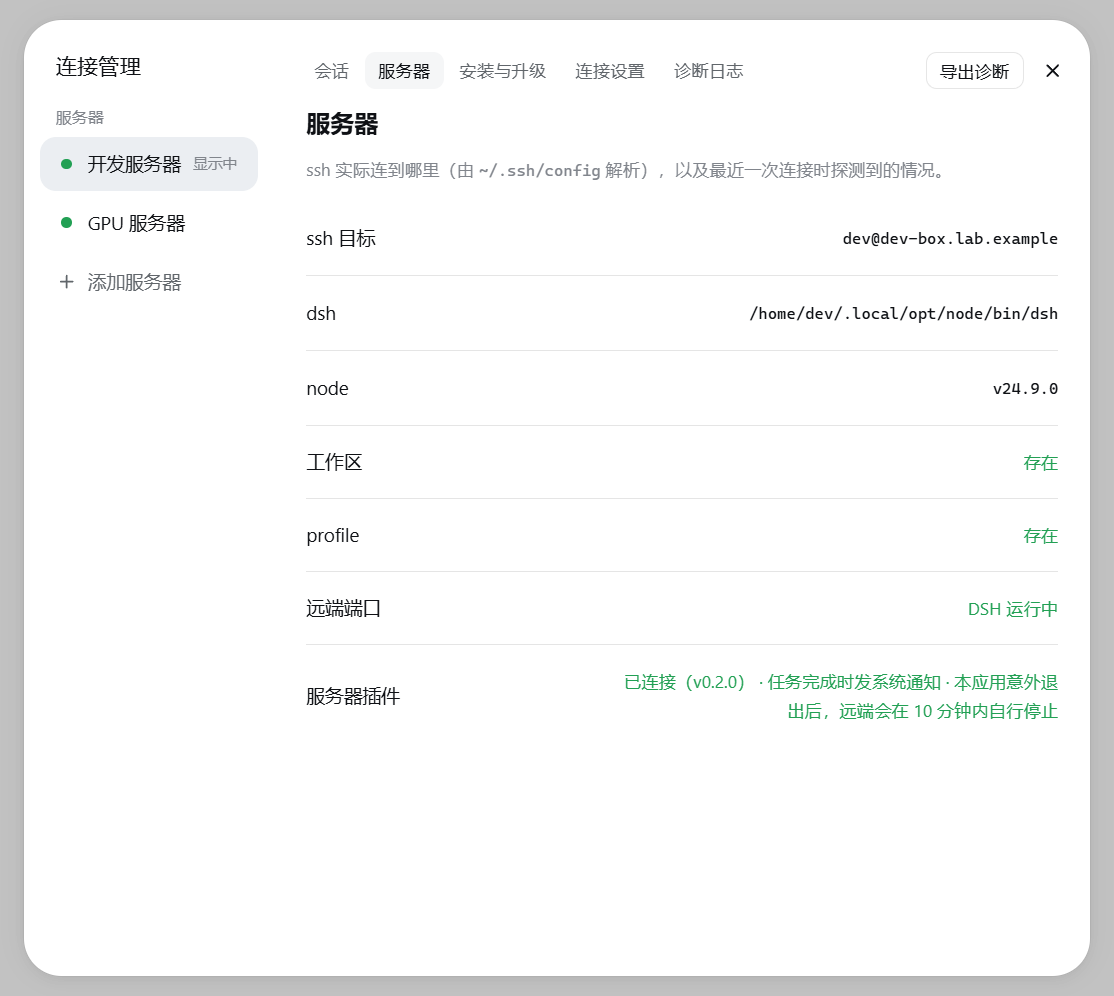The height and width of the screenshot is (996, 1114).
Task: Click the ssh target value dev@dev-box.lab.example
Action: point(950,239)
